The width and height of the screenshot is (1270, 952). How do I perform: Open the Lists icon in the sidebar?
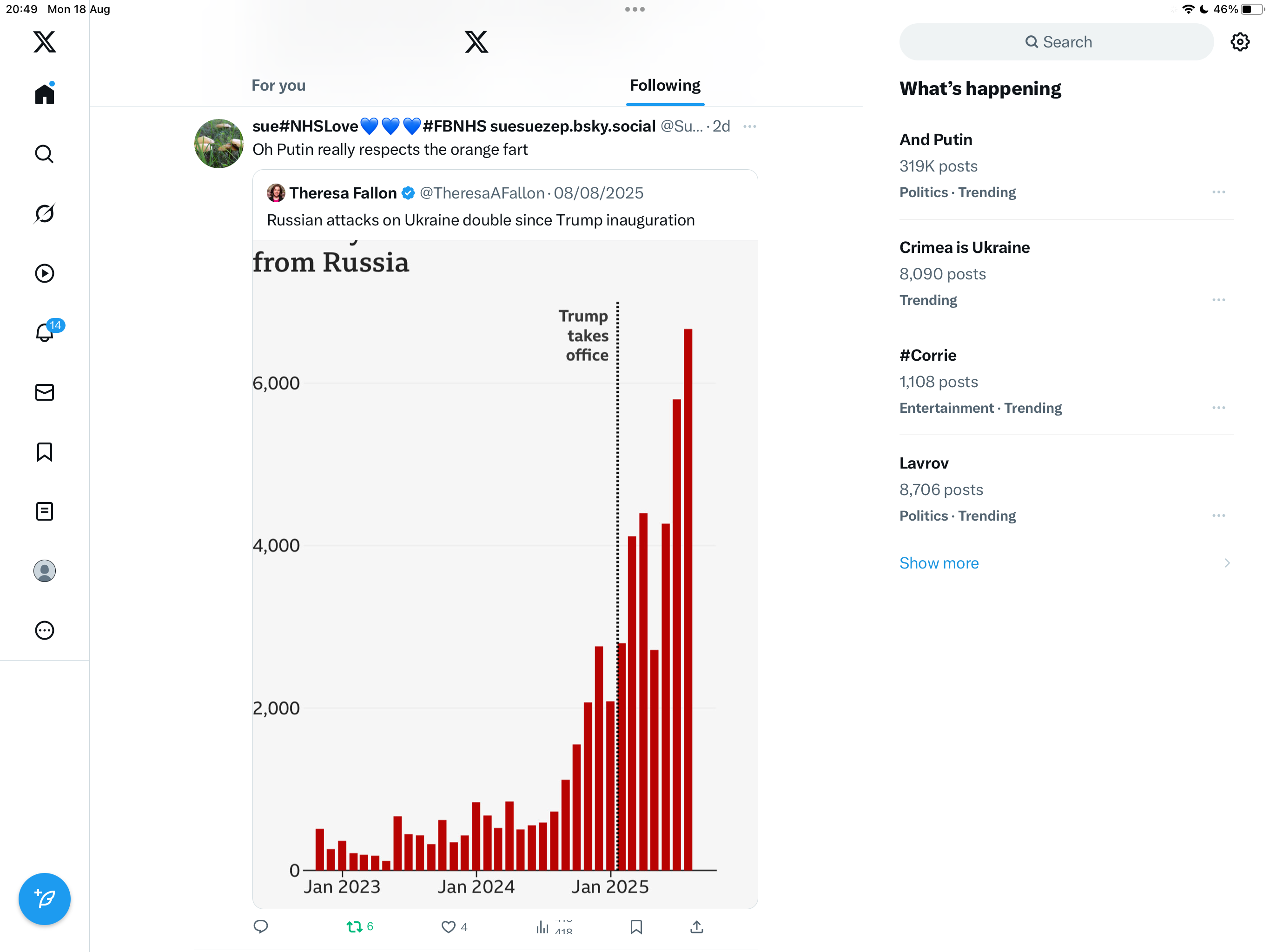click(44, 511)
